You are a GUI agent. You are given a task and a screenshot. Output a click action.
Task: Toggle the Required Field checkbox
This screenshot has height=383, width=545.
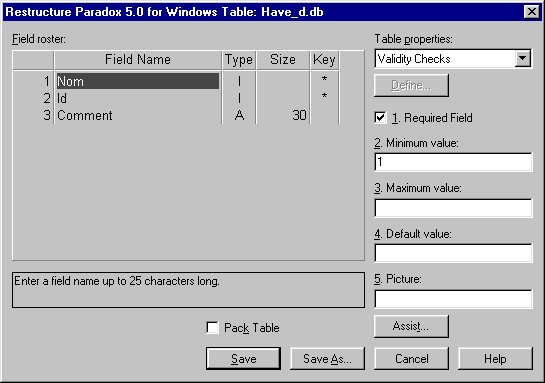coord(381,117)
